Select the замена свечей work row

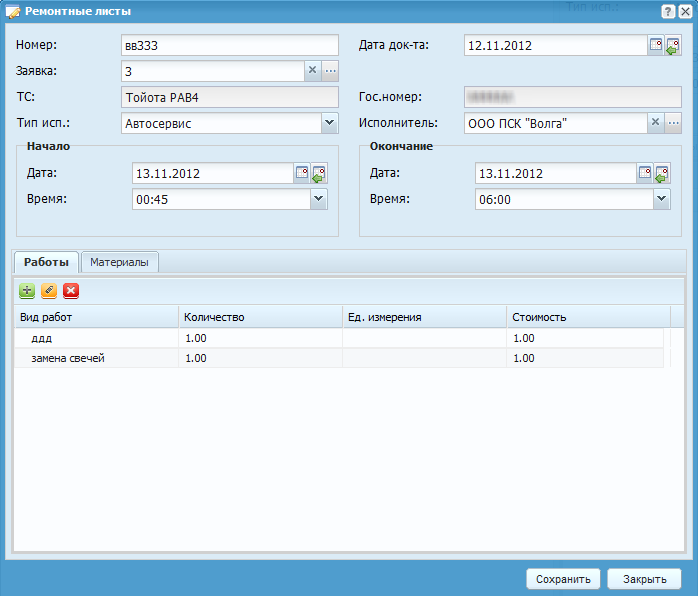(x=339, y=358)
